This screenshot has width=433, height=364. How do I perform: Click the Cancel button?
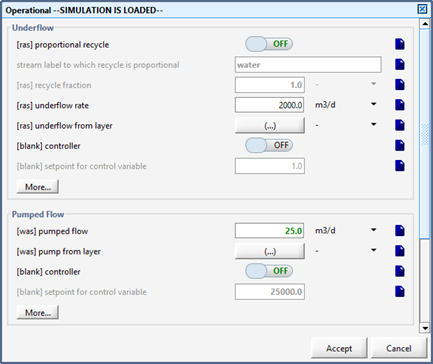coord(399,348)
